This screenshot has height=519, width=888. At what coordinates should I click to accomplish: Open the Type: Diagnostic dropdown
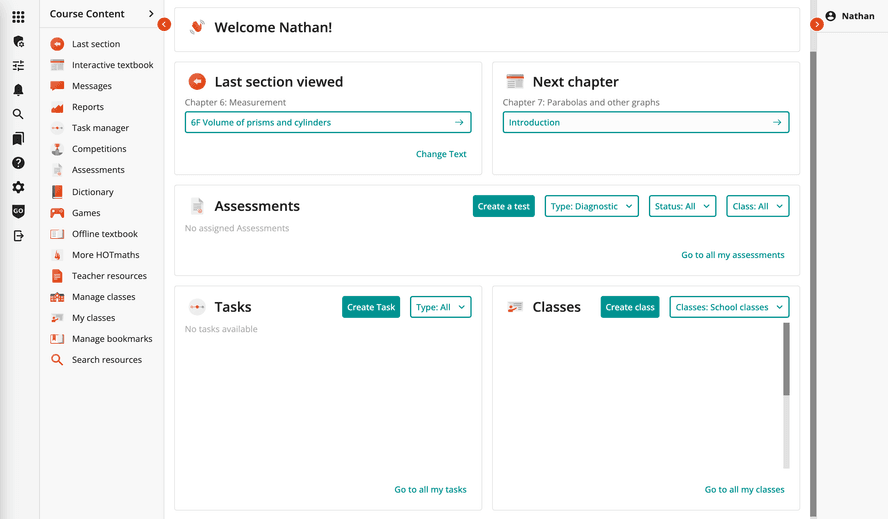[x=591, y=206]
